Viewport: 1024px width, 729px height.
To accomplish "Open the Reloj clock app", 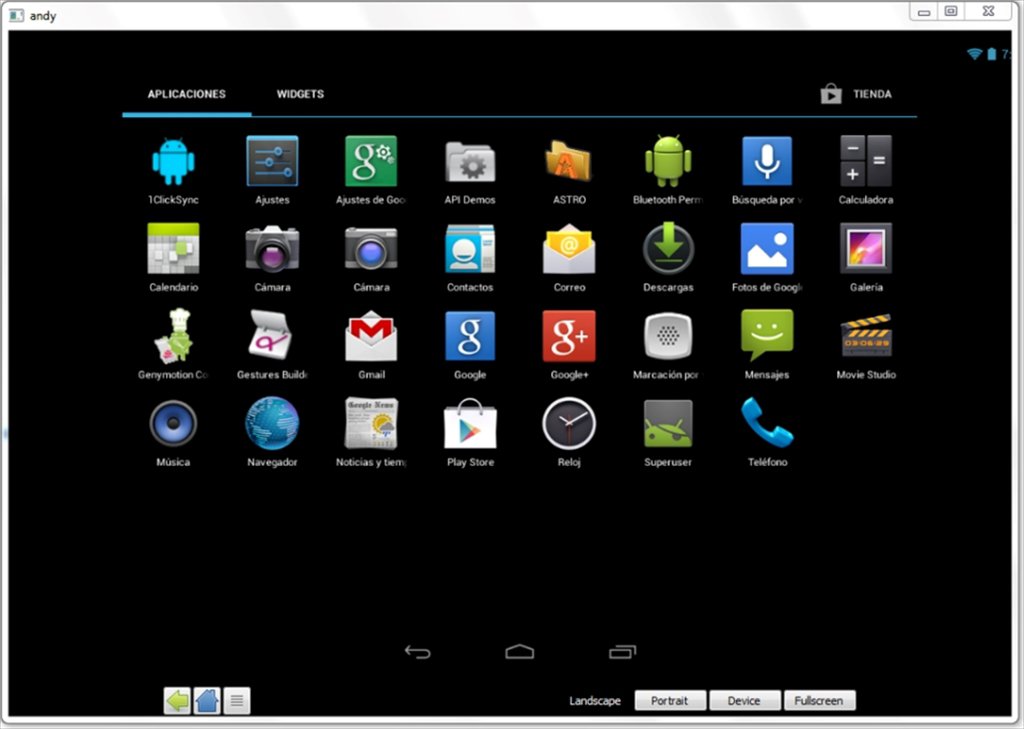I will (568, 425).
